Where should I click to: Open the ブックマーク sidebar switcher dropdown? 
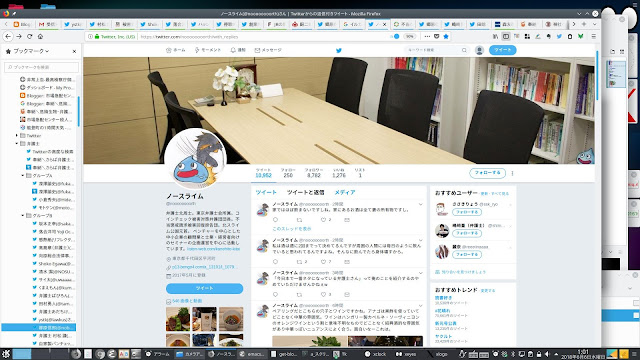point(31,51)
